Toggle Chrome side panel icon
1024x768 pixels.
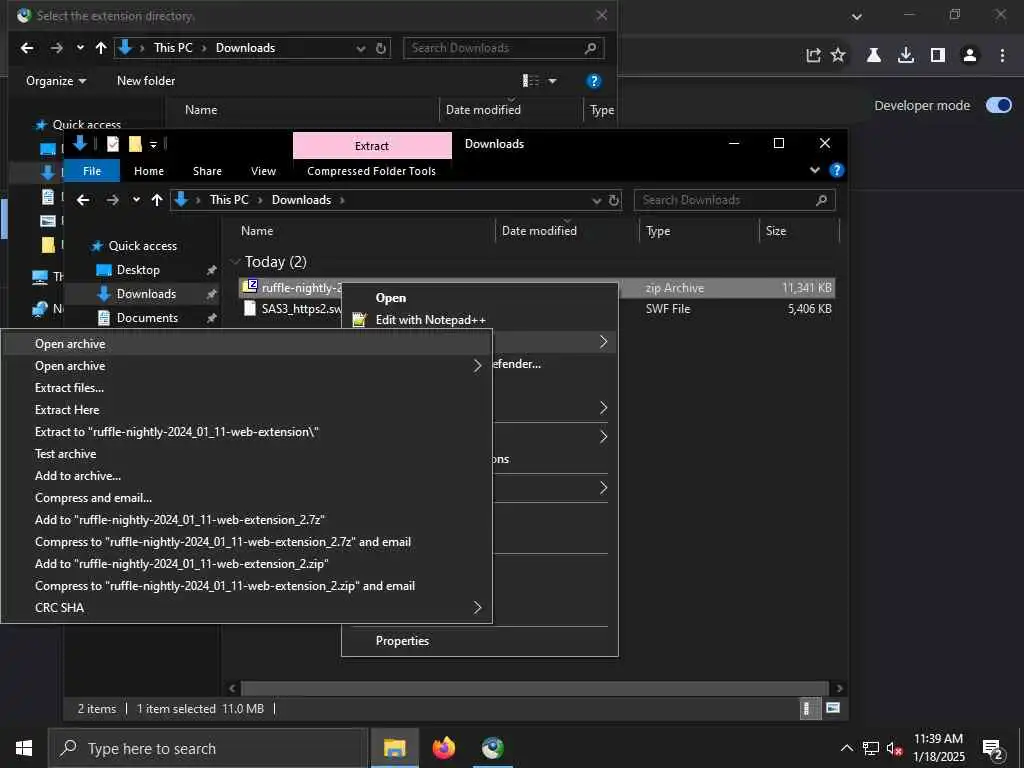tap(938, 56)
